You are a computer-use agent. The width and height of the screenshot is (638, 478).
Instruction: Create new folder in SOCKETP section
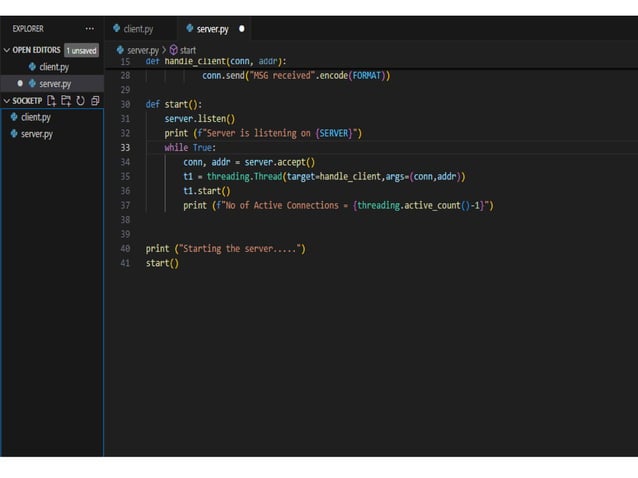(x=66, y=100)
